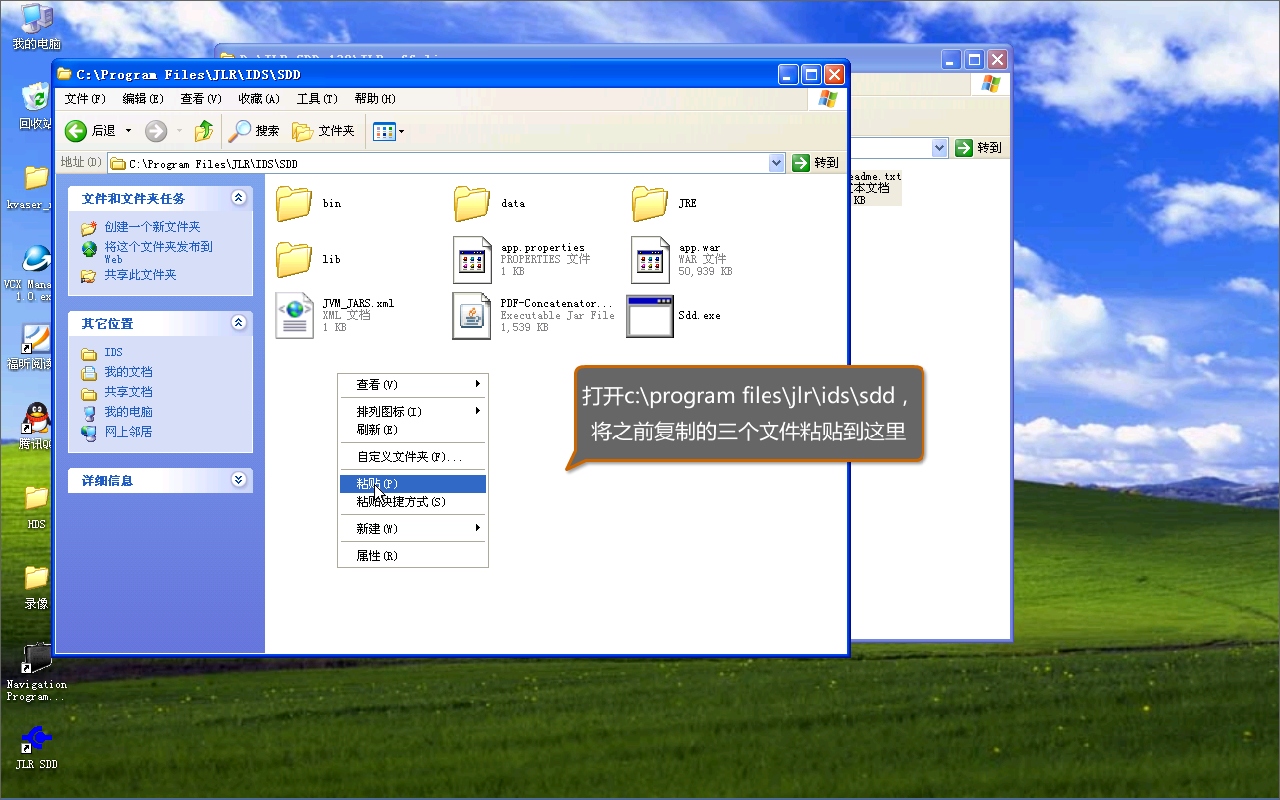
Task: Open the JLR SDD desktop shortcut
Action: pyautogui.click(x=36, y=748)
